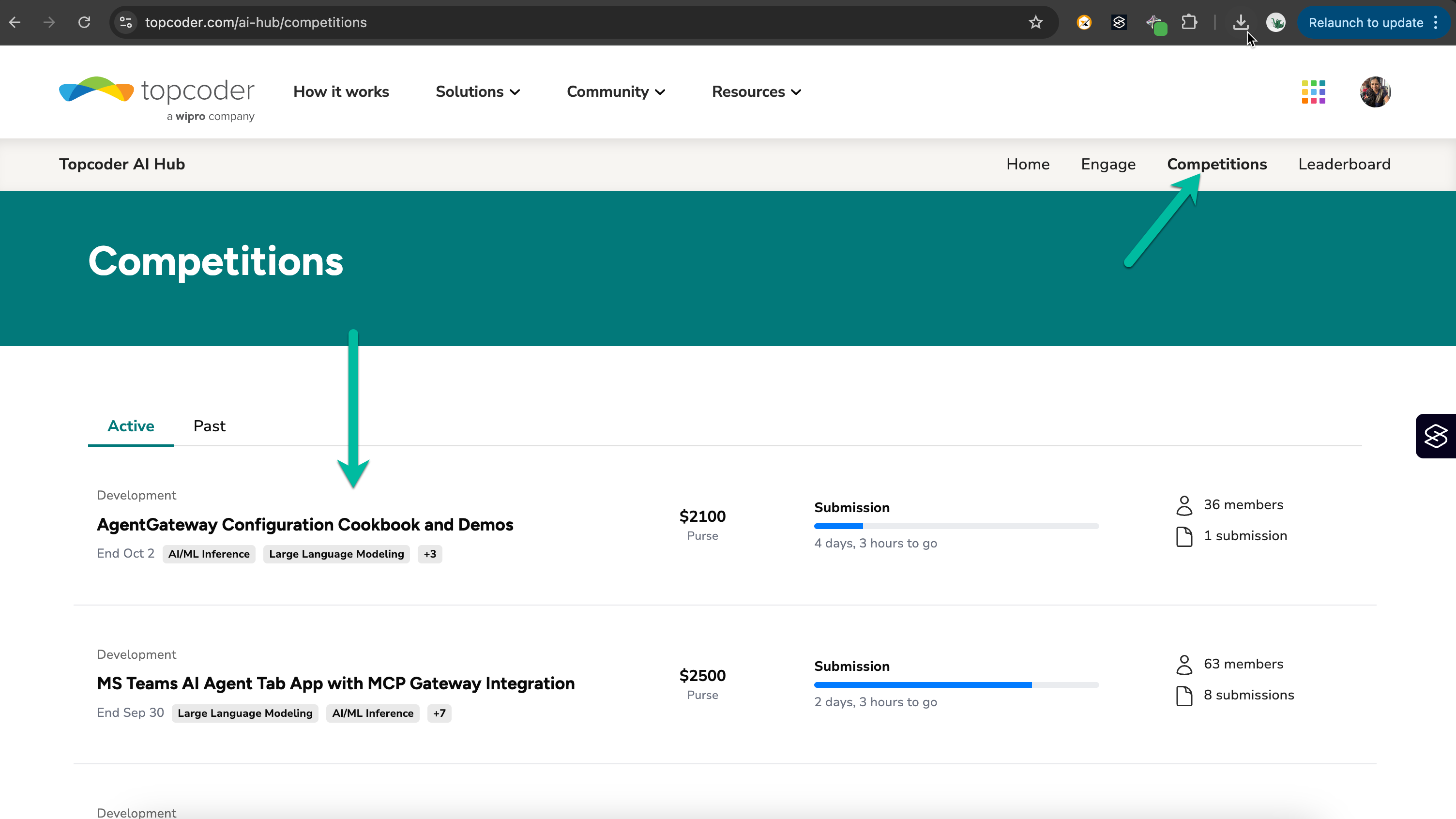This screenshot has height=819, width=1456.
Task: View site information icon in address bar
Action: click(x=125, y=23)
